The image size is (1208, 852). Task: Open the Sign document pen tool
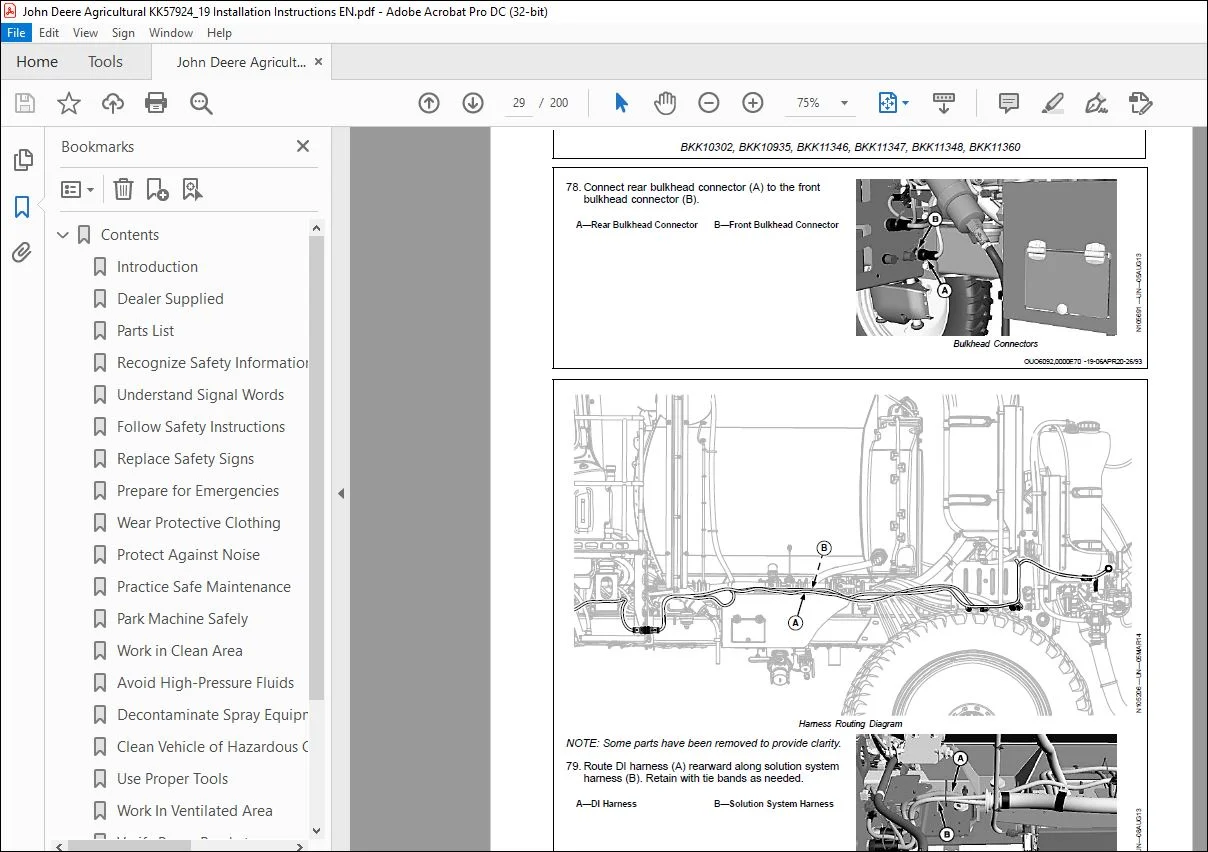(1096, 103)
